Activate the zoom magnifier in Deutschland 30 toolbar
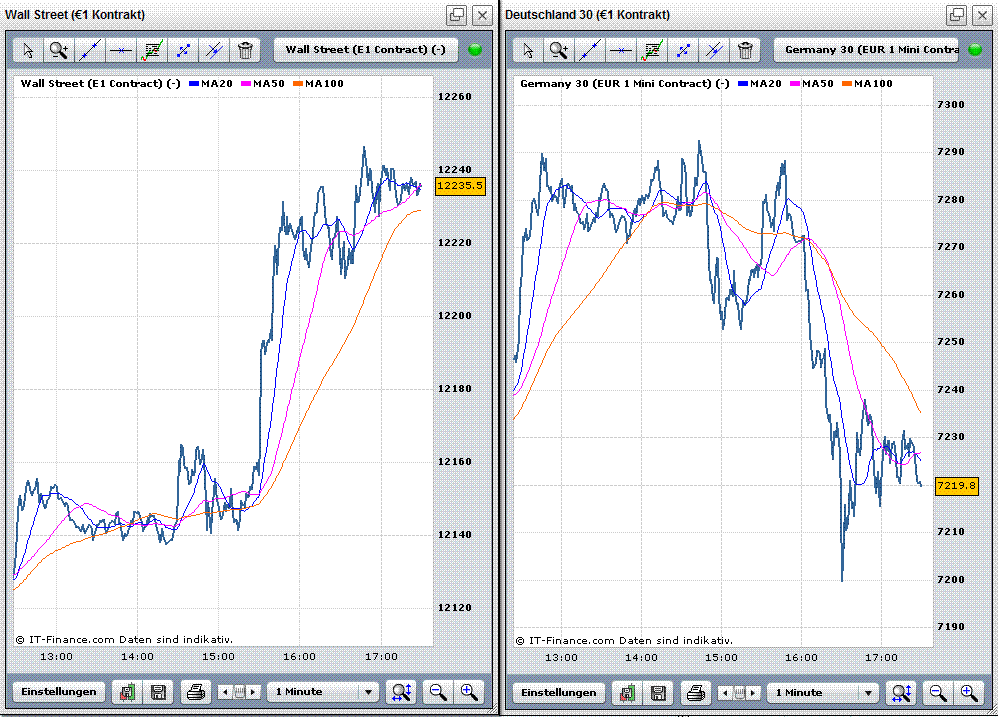Screen dimensions: 998x717 pyautogui.click(x=559, y=50)
